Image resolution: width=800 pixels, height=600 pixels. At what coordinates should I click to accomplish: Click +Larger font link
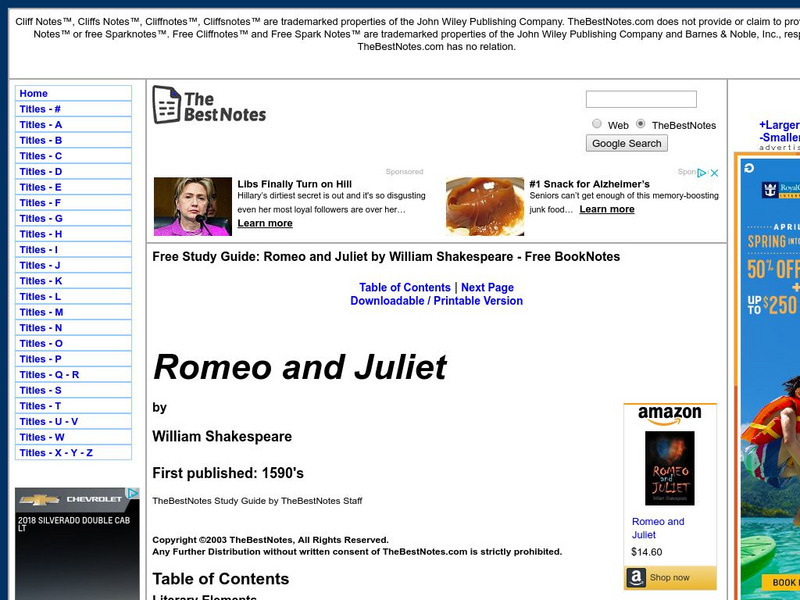coord(779,125)
